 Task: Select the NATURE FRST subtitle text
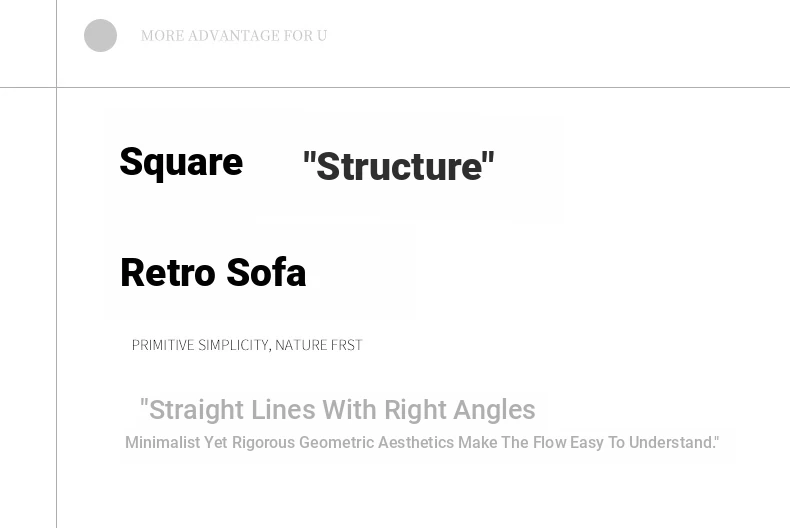click(319, 345)
